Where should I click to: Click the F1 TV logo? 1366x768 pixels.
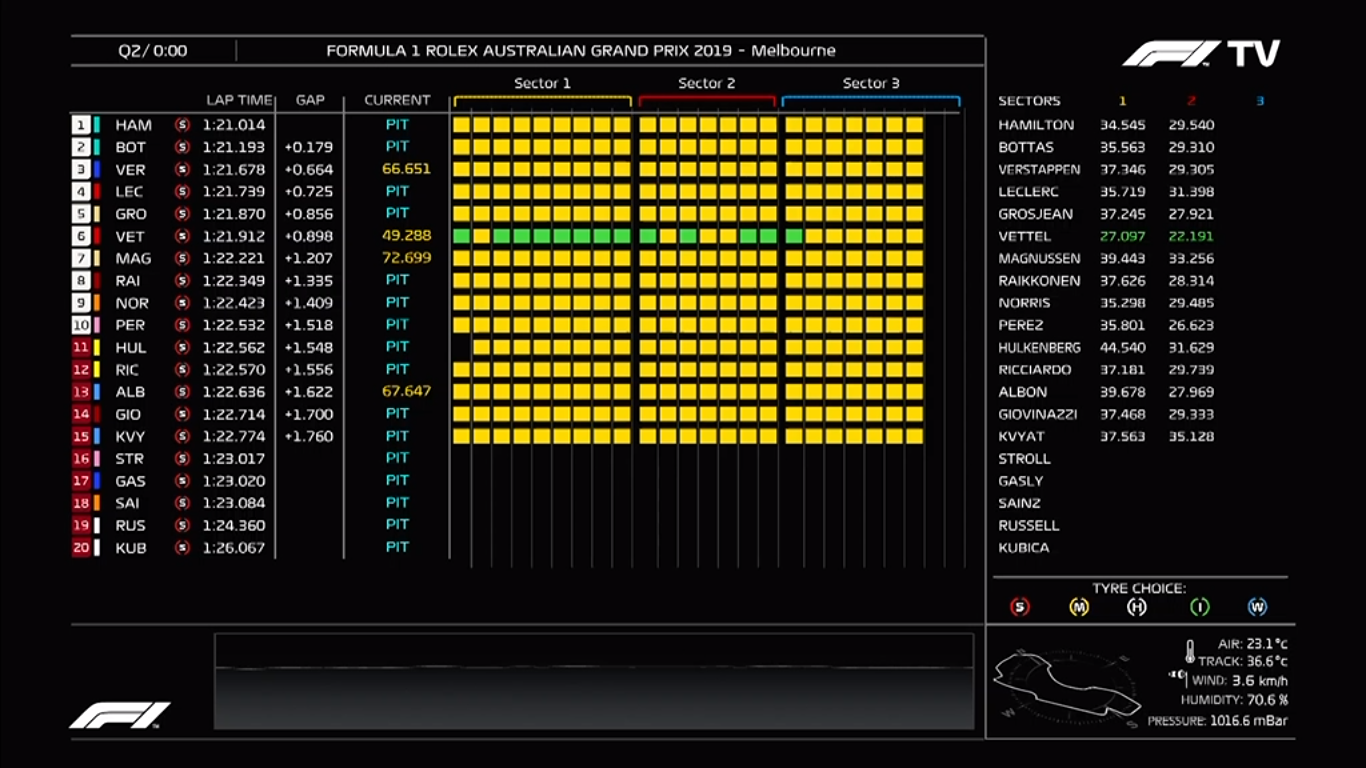(1201, 53)
